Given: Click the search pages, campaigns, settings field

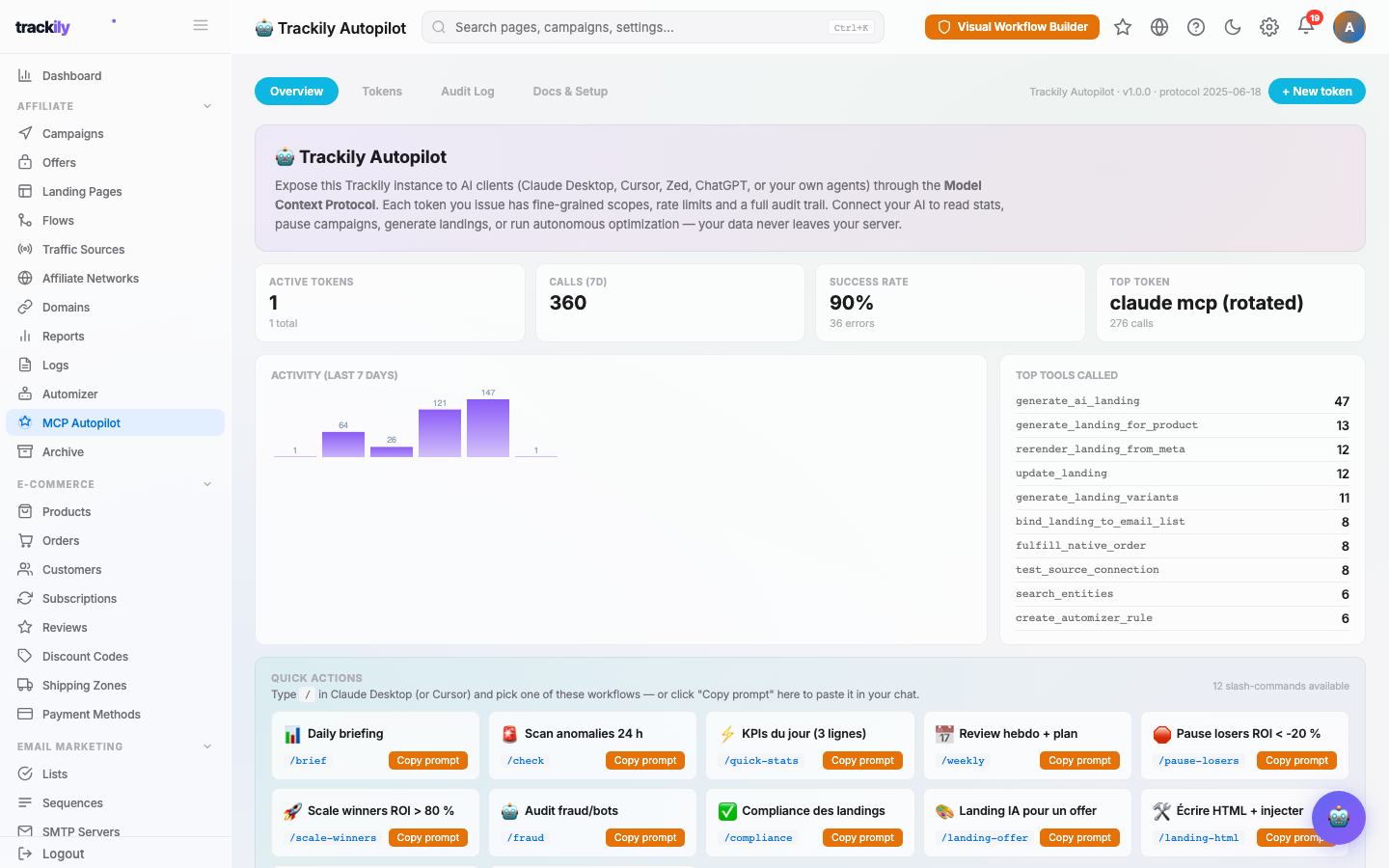Looking at the screenshot, I should click(x=653, y=27).
